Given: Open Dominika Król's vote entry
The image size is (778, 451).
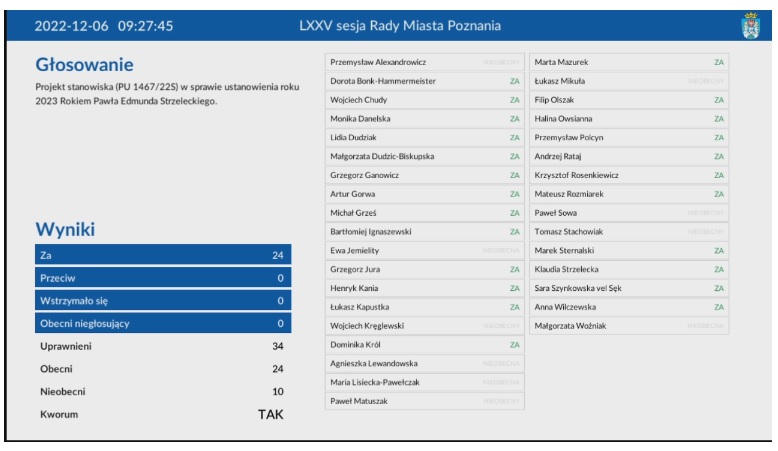Looking at the screenshot, I should click(x=425, y=344).
